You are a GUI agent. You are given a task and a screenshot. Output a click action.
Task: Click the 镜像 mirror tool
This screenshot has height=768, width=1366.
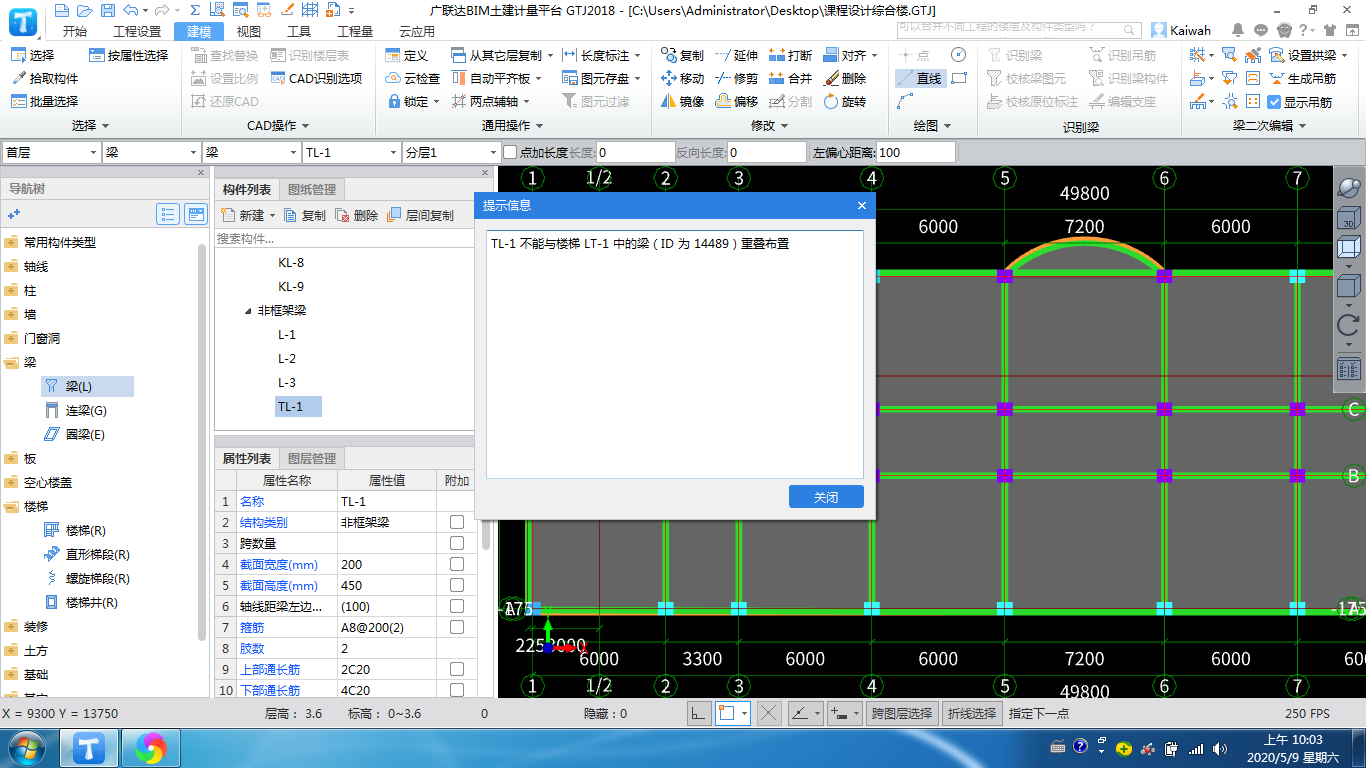tap(682, 101)
